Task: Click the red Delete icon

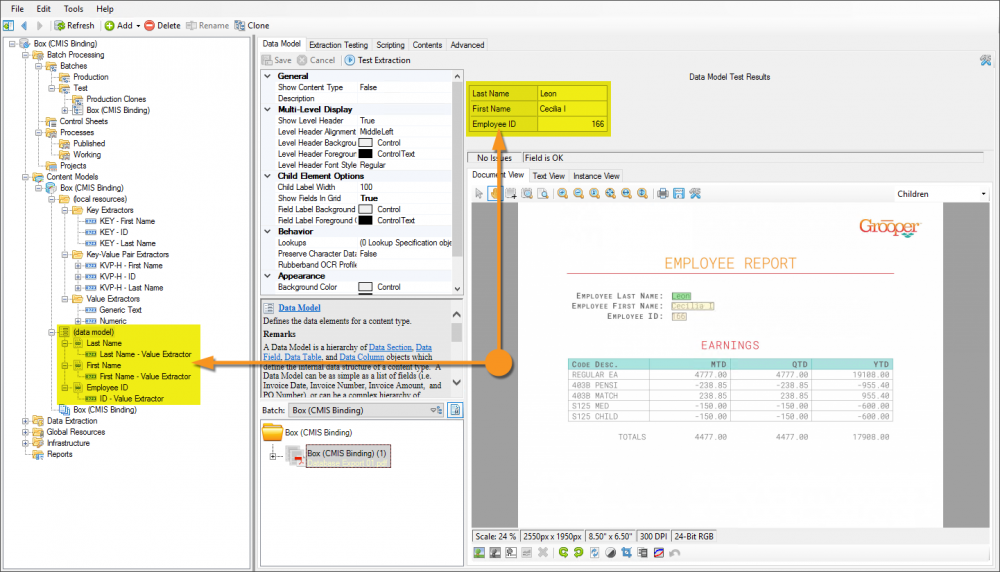Action: [150, 25]
